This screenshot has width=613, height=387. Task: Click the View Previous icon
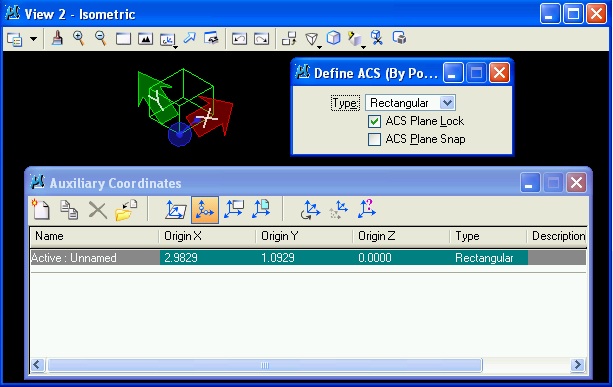tap(239, 39)
